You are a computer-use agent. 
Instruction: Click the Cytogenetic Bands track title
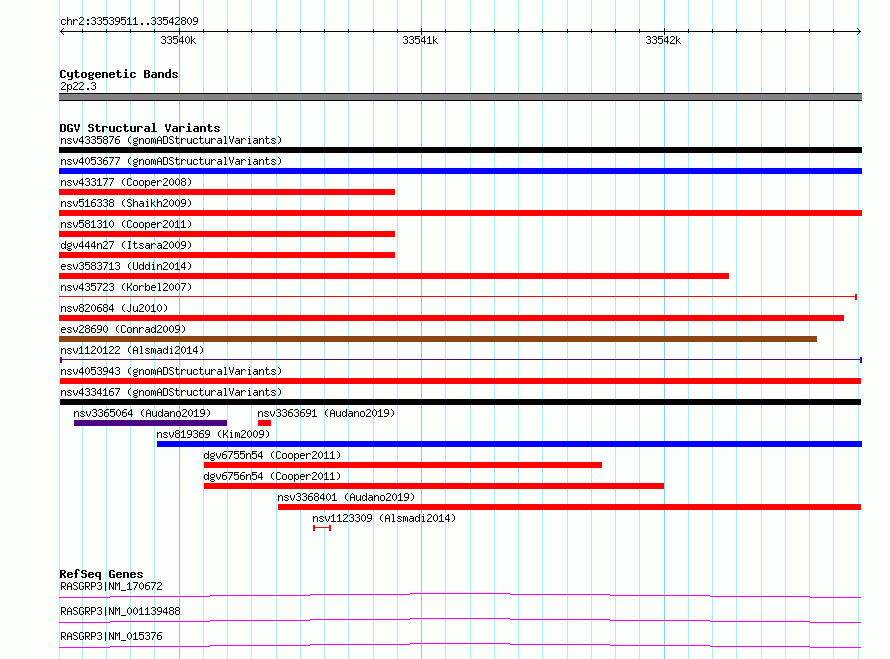119,74
